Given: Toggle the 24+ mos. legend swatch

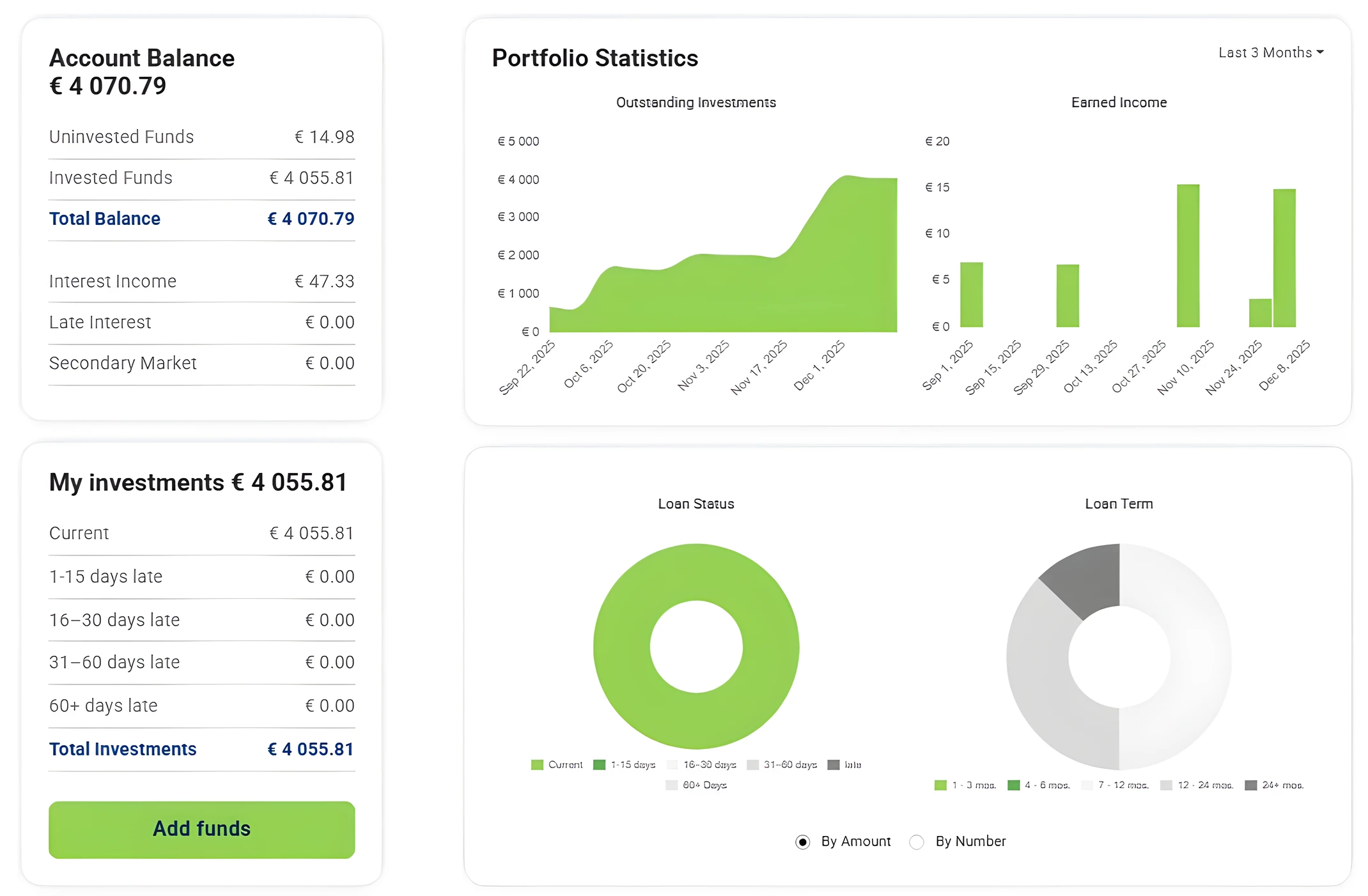Looking at the screenshot, I should [1251, 785].
